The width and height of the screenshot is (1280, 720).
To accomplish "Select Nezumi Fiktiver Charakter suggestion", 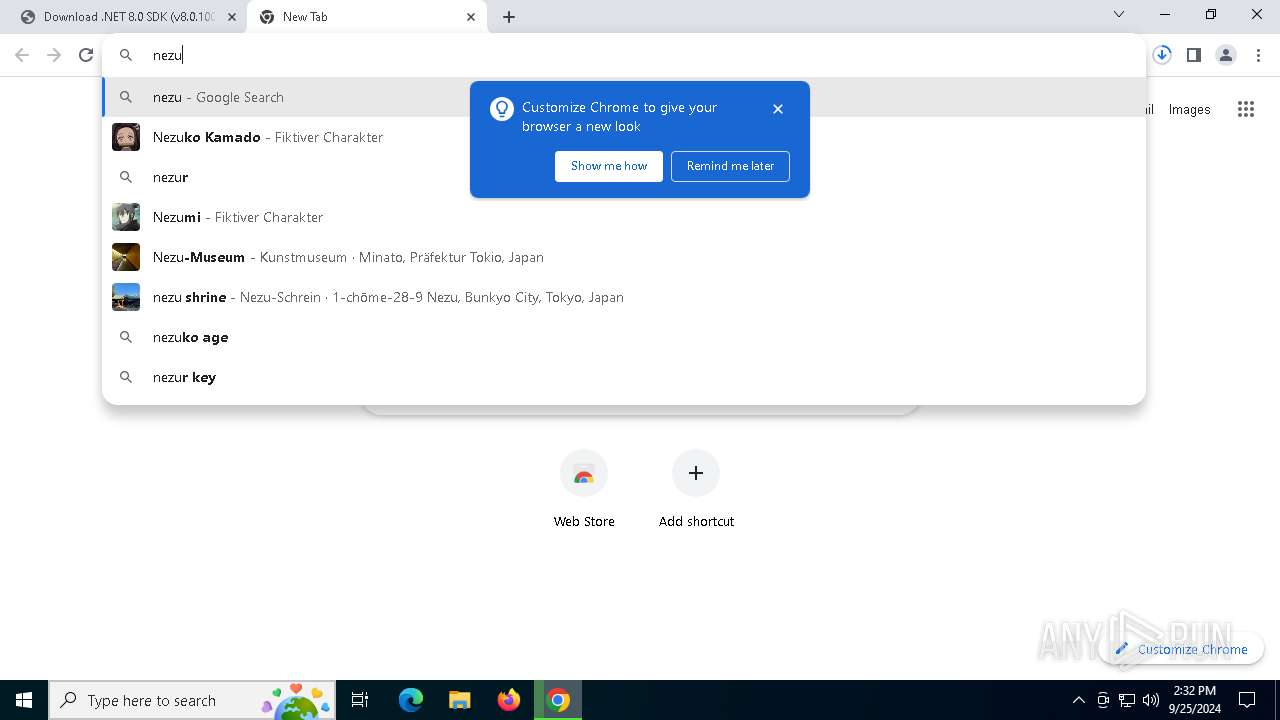I will 624,217.
